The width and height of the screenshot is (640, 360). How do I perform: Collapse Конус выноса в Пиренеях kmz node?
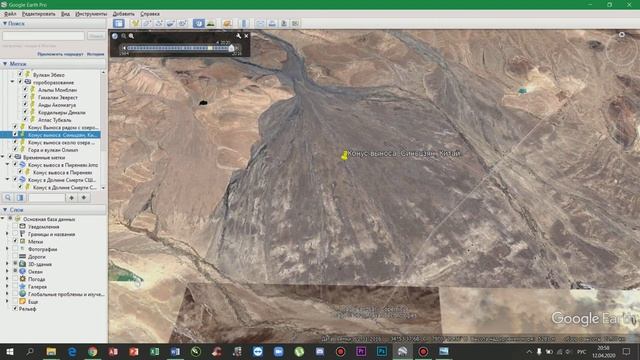click(x=7, y=164)
